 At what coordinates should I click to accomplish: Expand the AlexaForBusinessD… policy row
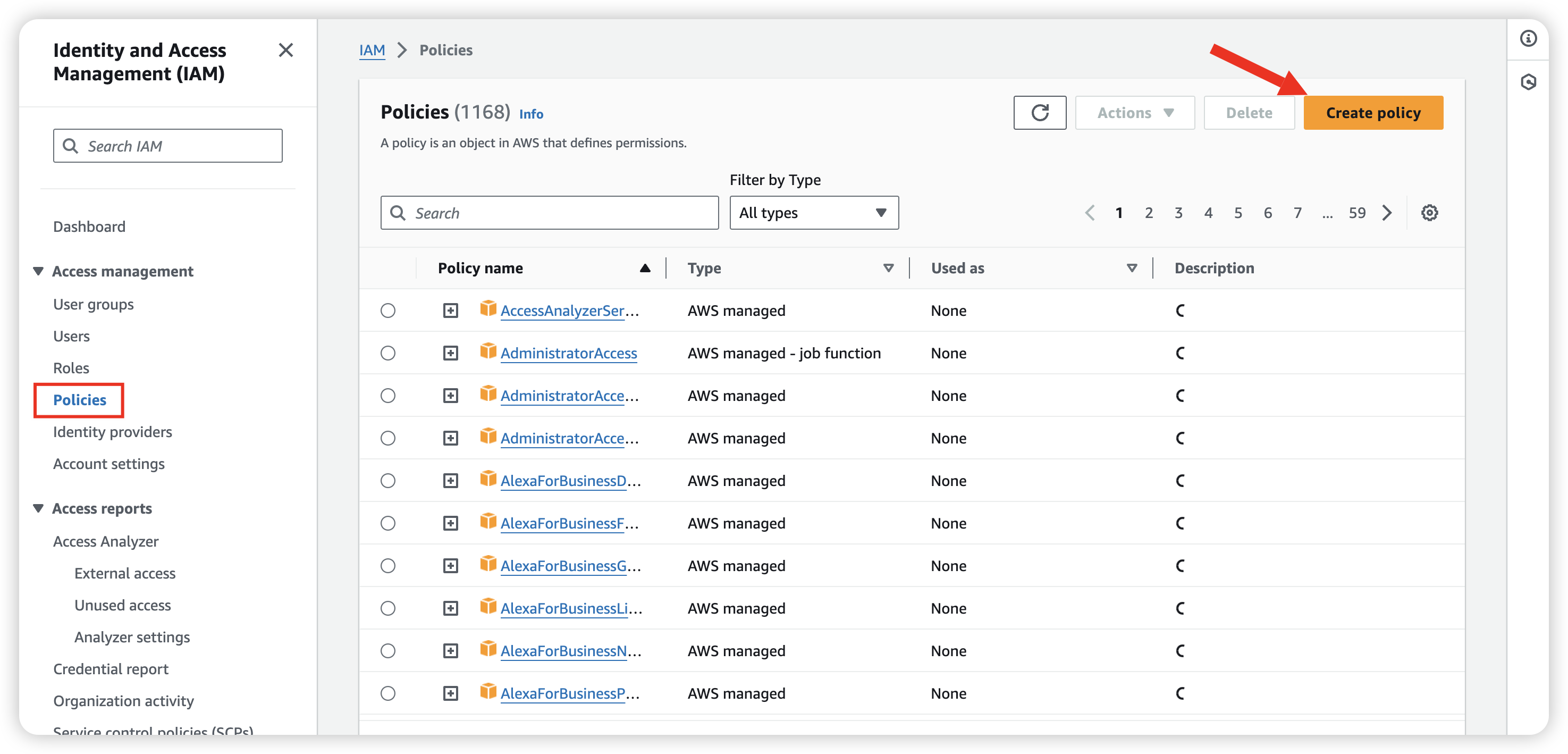450,481
